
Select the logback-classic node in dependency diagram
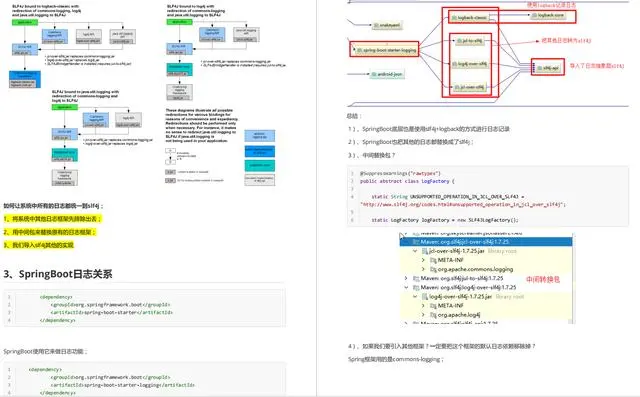click(x=470, y=18)
